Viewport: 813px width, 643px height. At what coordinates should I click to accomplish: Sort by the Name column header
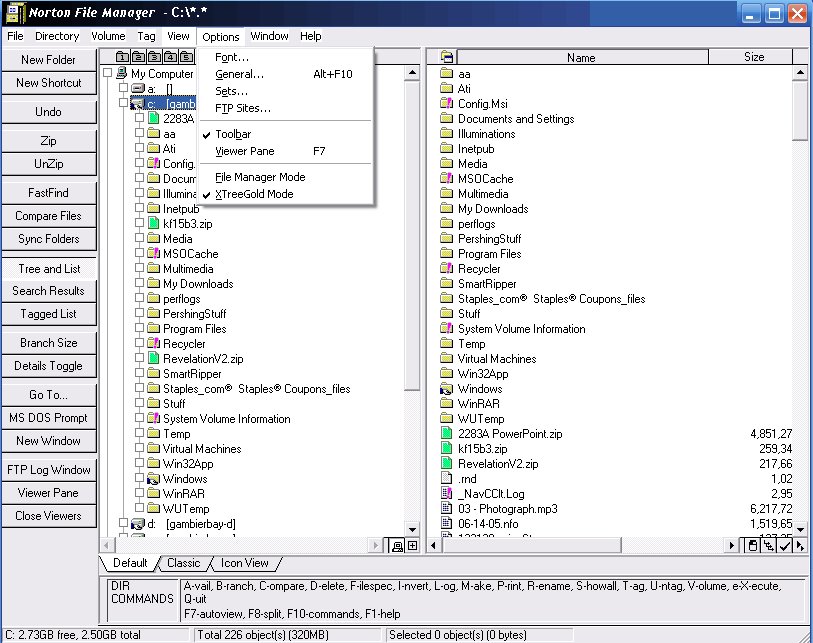pyautogui.click(x=582, y=57)
